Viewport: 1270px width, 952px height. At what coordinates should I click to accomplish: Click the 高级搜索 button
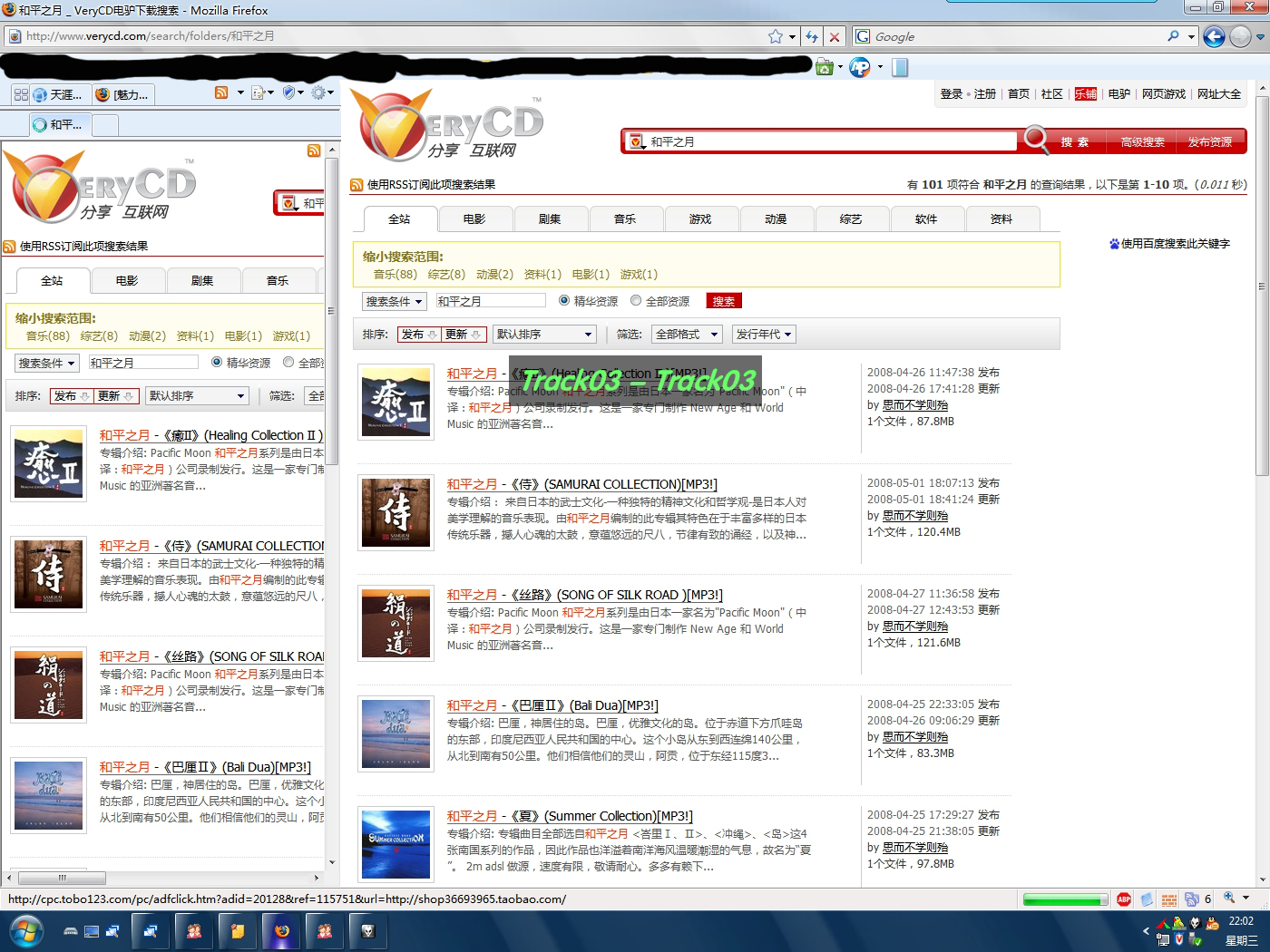[1142, 142]
